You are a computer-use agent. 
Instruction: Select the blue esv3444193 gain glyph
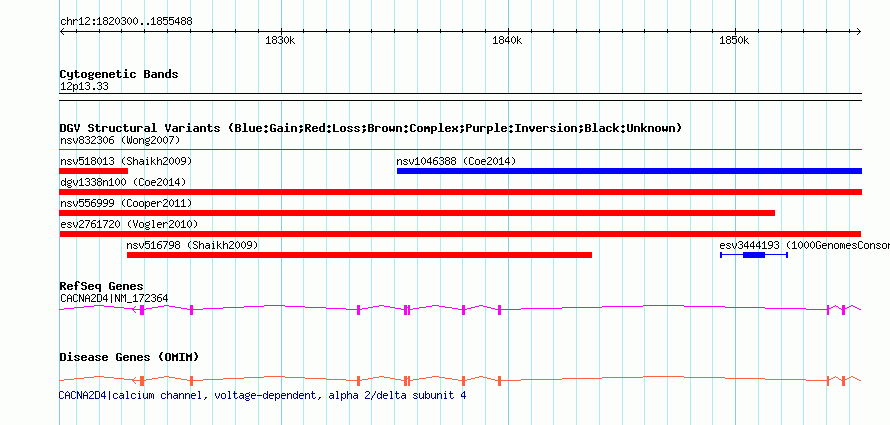click(754, 255)
